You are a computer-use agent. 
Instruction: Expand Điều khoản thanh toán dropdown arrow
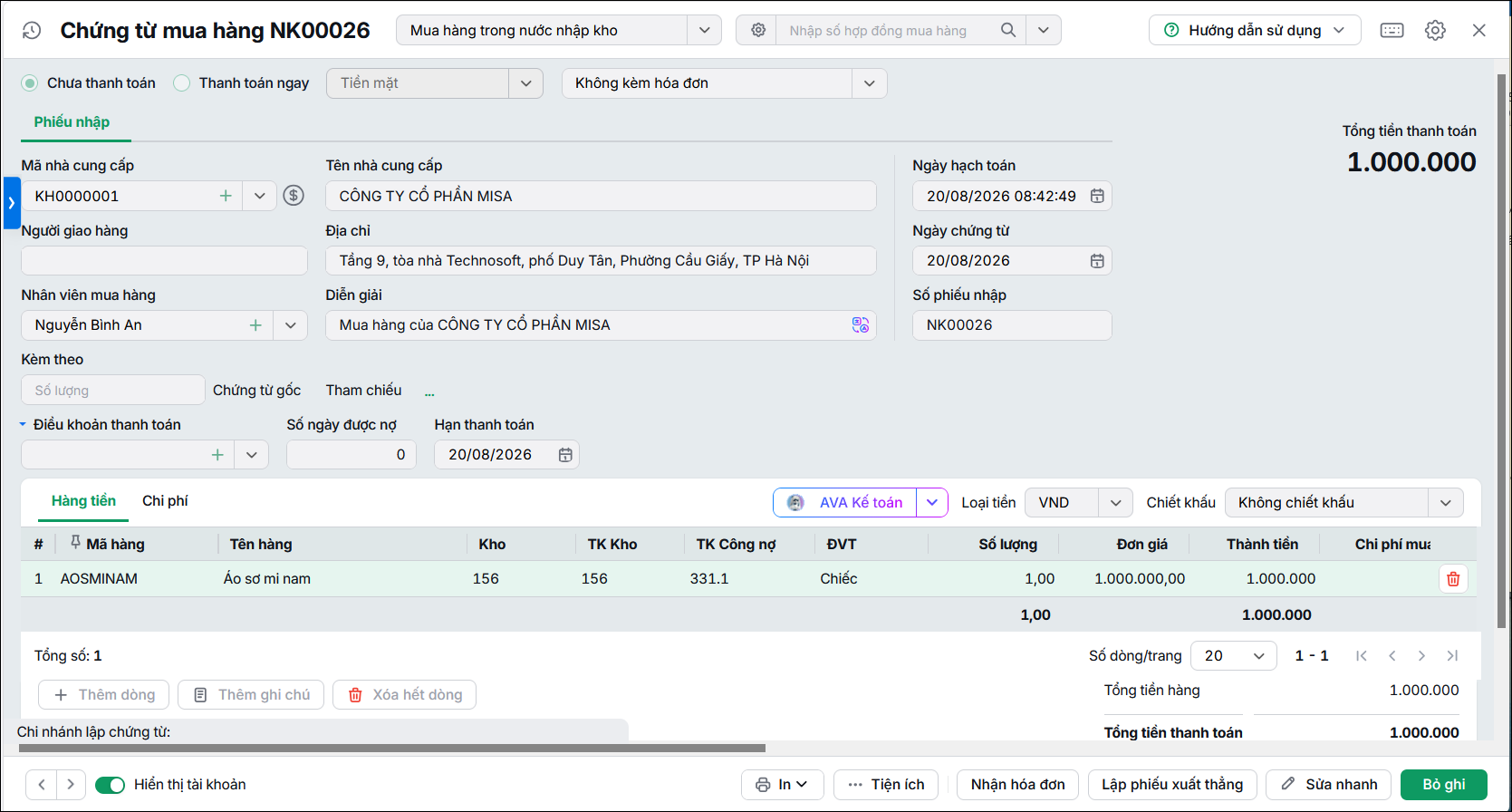(251, 455)
